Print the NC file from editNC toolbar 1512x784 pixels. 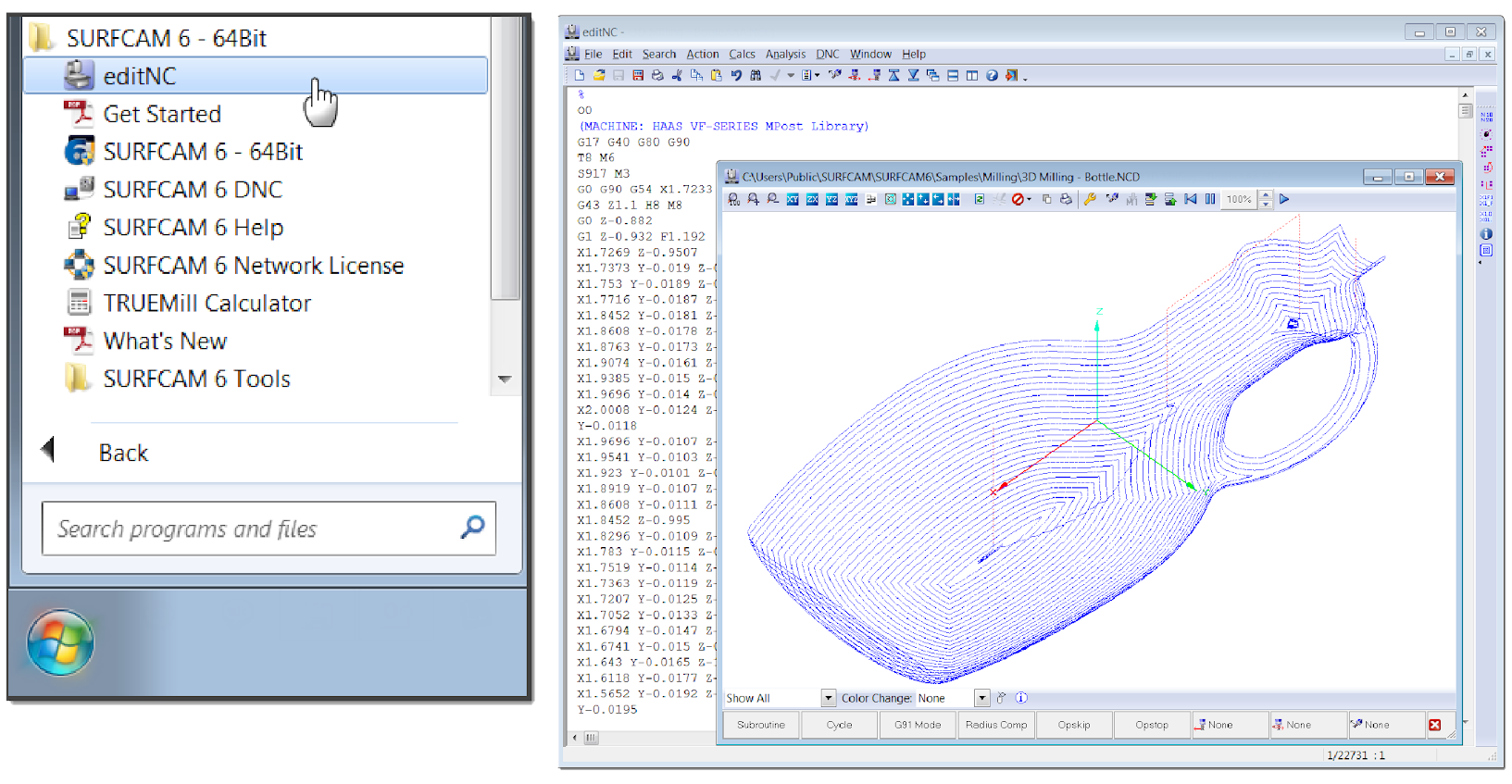coord(657,76)
